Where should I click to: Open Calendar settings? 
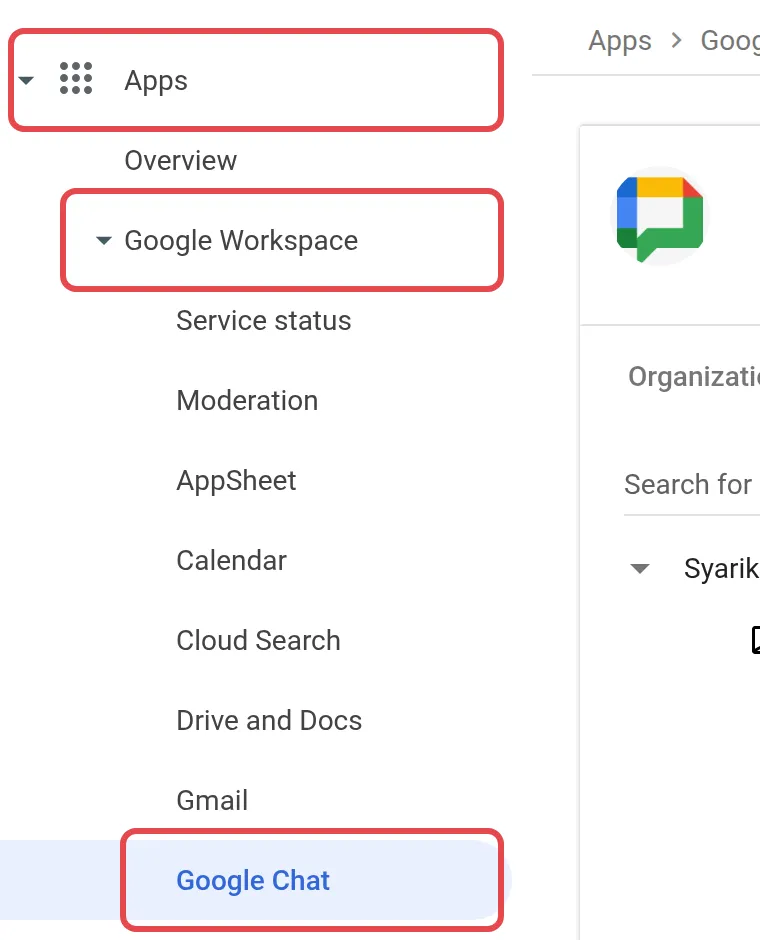pos(231,561)
